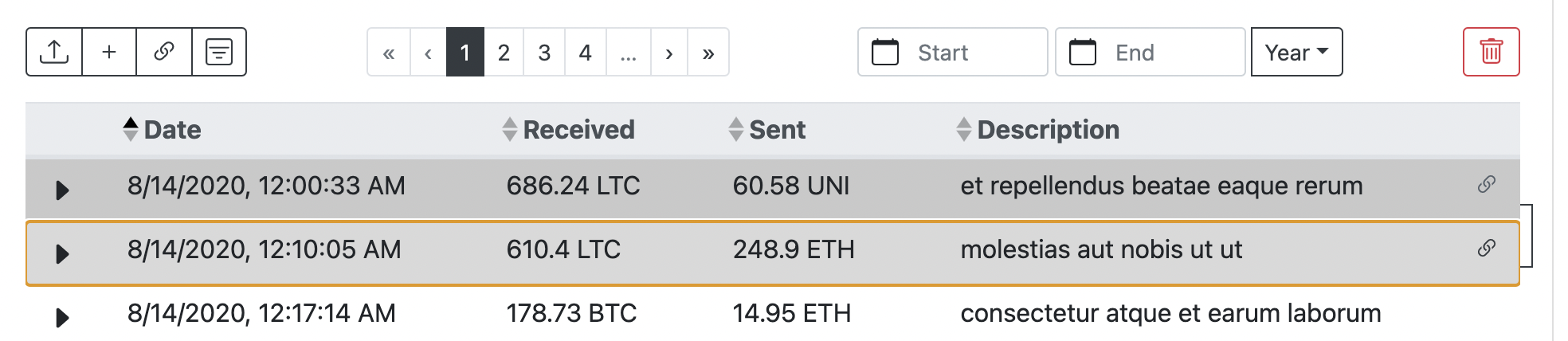Click the upload/export icon button

pyautogui.click(x=54, y=53)
